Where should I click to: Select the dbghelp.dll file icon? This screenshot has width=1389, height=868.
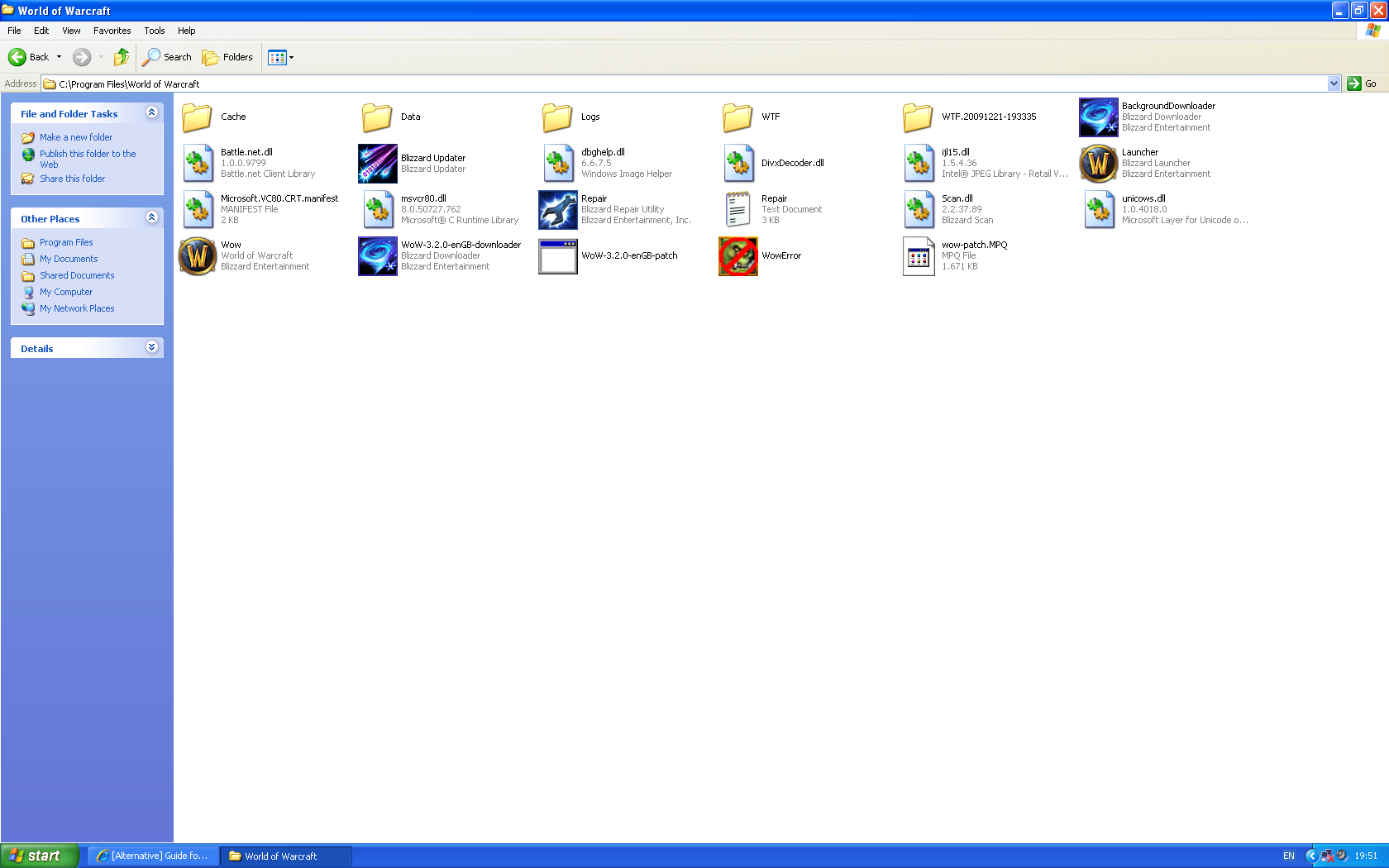558,164
